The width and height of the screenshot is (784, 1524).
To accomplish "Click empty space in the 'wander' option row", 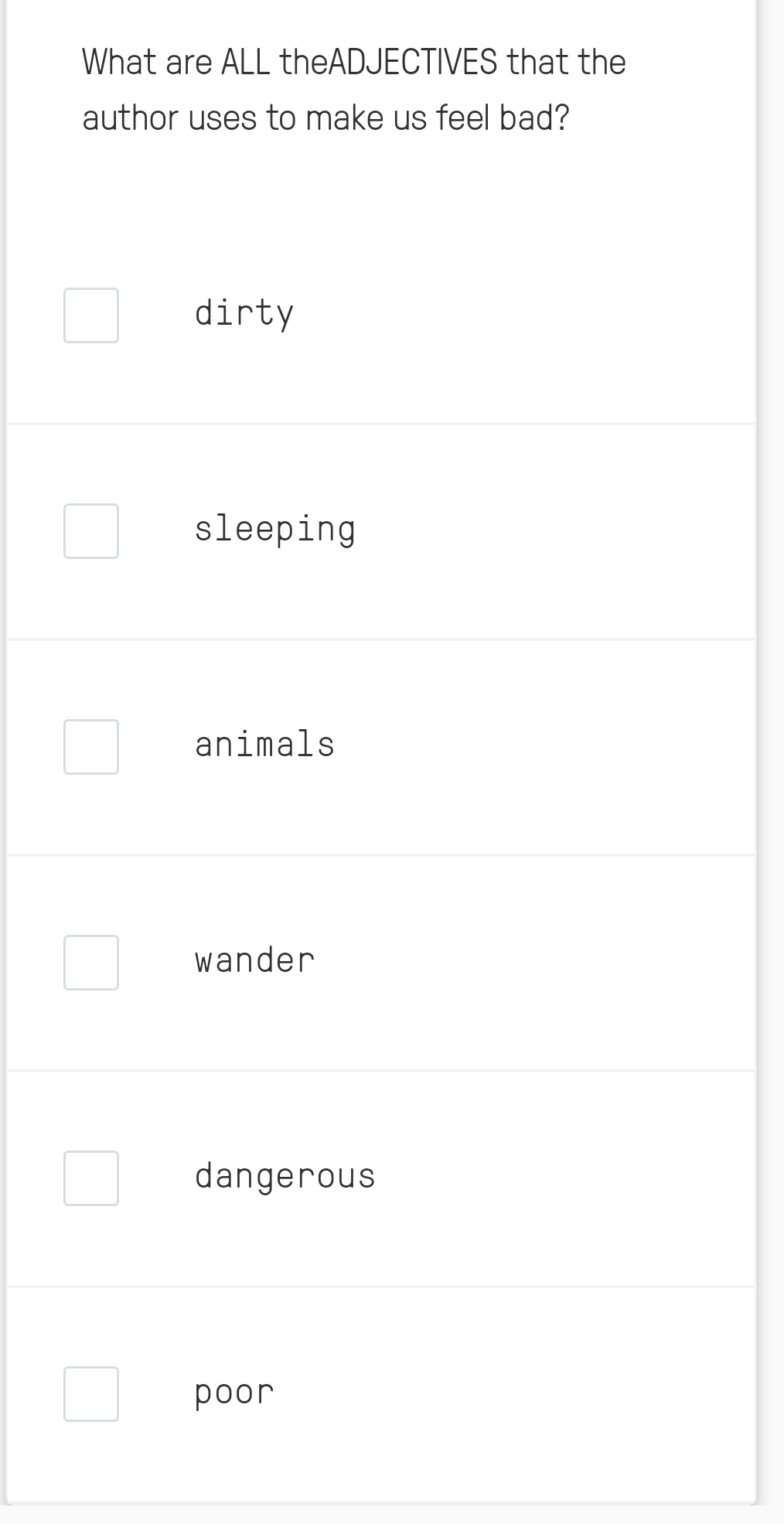I will [541, 963].
